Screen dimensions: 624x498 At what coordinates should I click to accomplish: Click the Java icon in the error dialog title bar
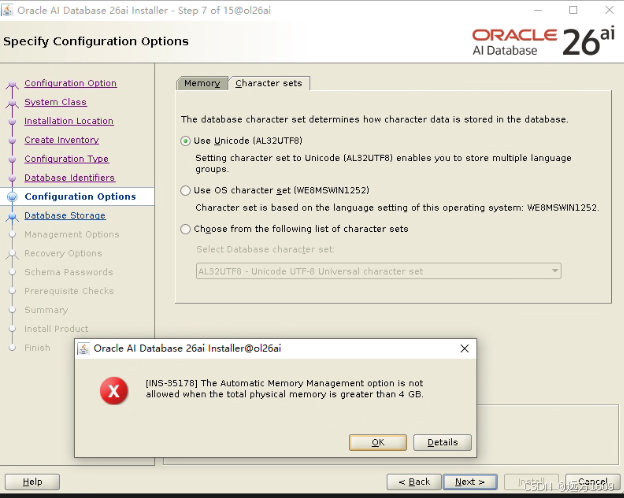[x=84, y=349]
